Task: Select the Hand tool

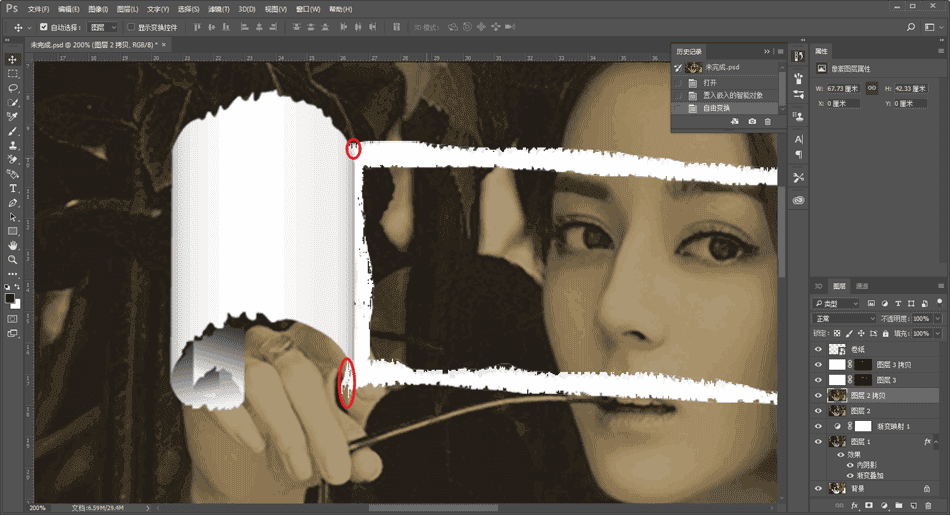Action: click(x=13, y=245)
